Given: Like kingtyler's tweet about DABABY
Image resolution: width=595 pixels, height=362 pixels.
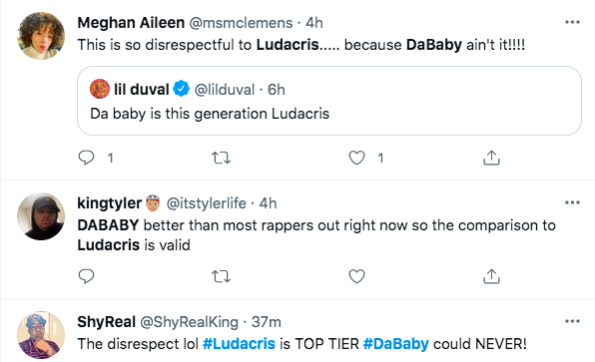Looking at the screenshot, I should click(357, 276).
